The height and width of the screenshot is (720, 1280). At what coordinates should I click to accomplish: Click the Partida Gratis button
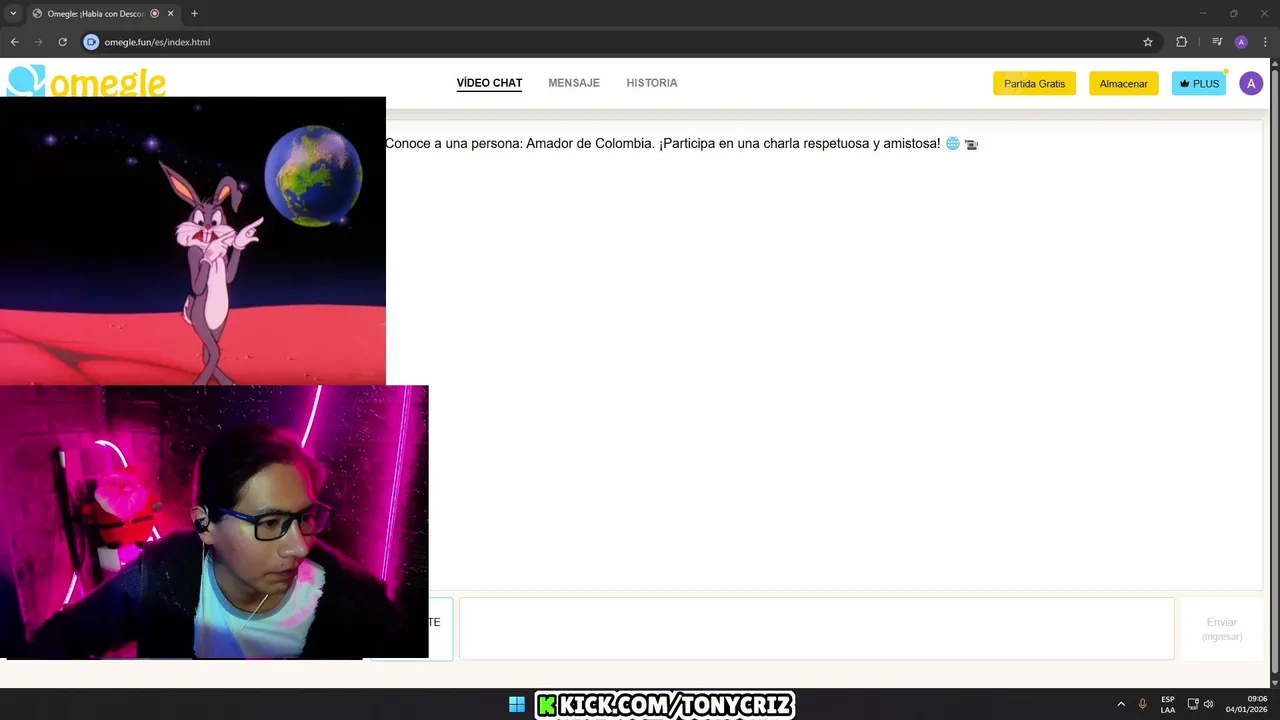pyautogui.click(x=1034, y=84)
